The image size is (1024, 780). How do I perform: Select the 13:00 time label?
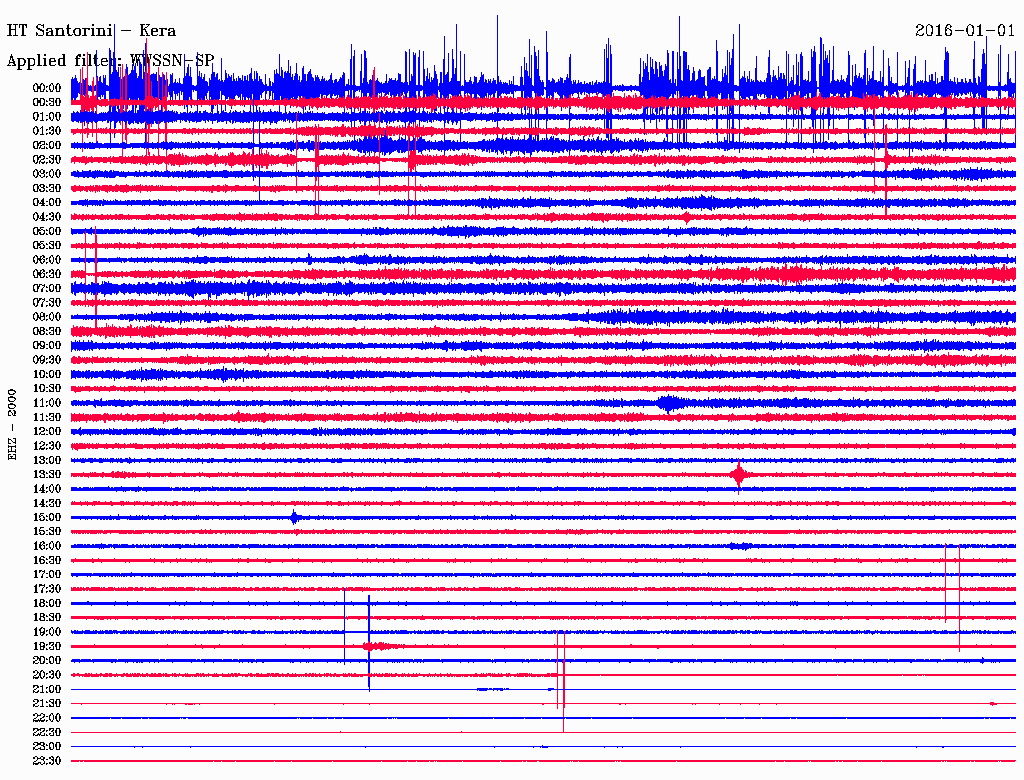47,460
